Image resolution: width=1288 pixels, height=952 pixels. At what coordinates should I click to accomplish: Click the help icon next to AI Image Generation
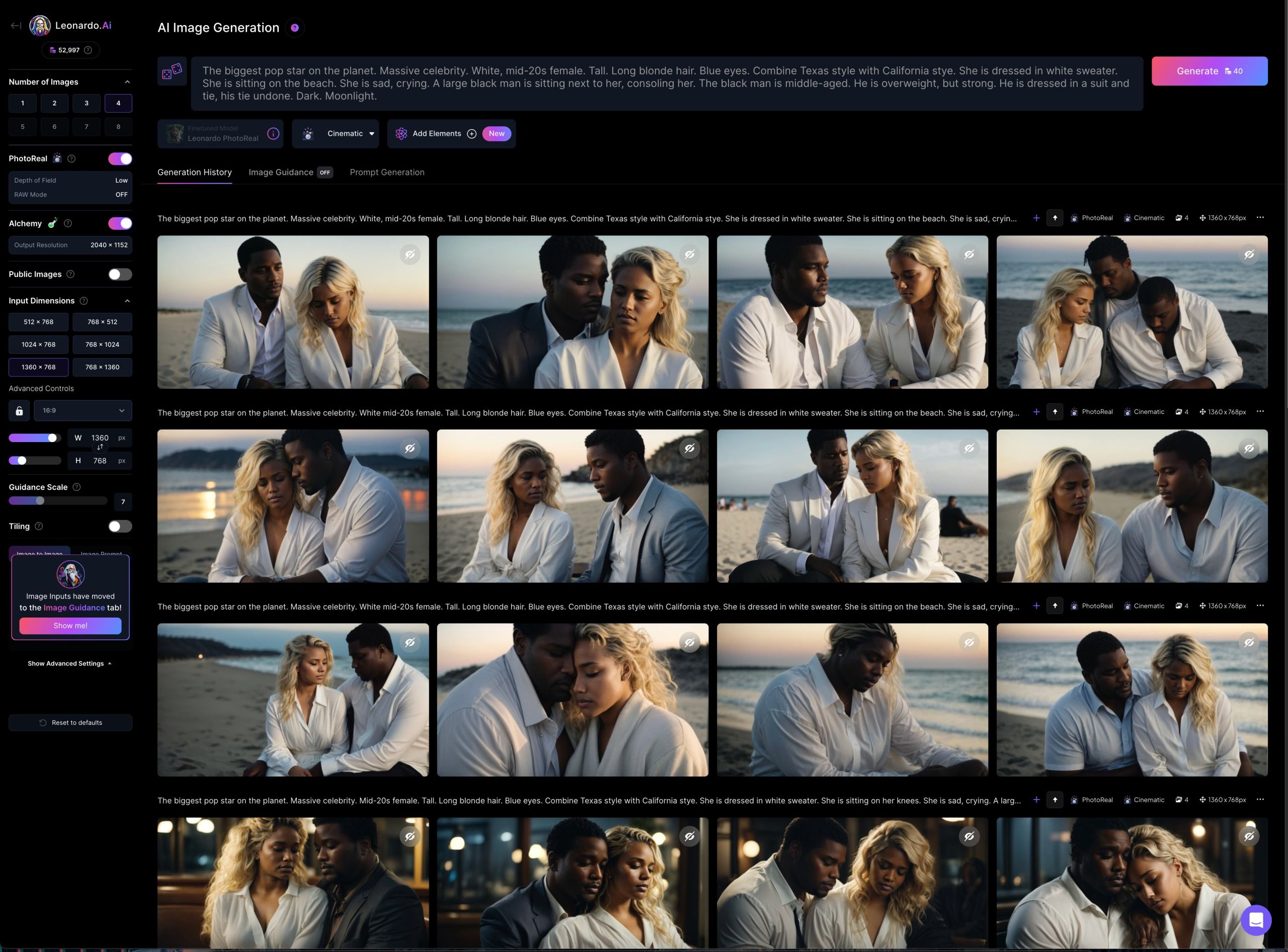[x=295, y=28]
